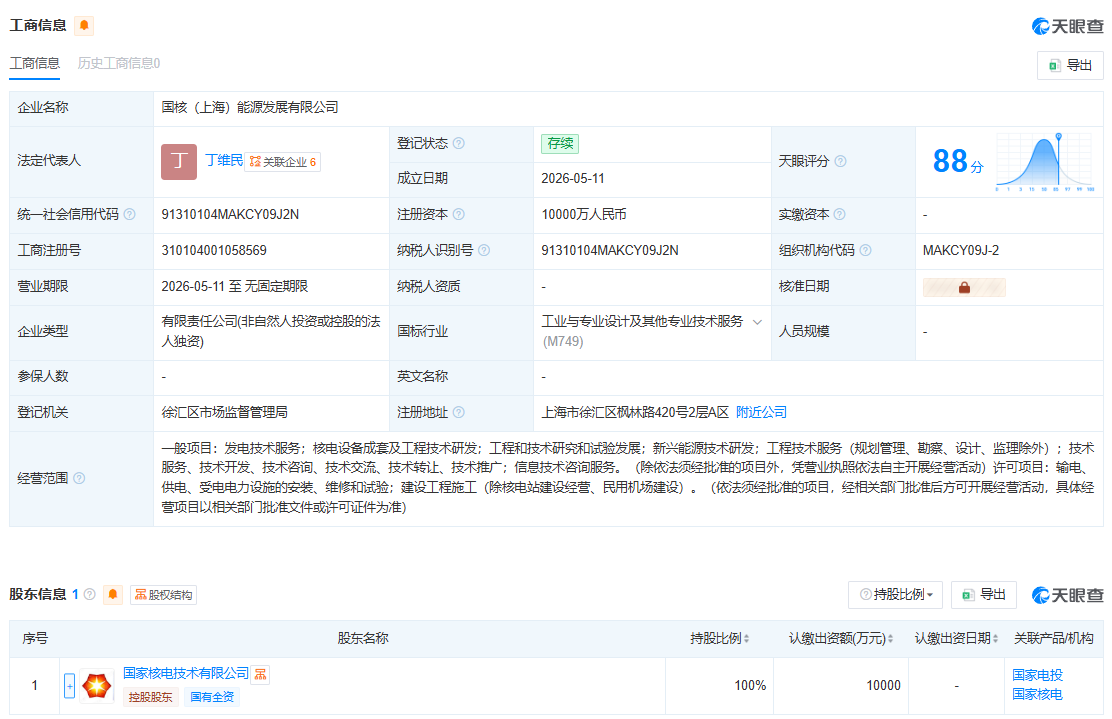The image size is (1112, 719).
Task: Click the 天眼查 logo in shareholder section
Action: 1067,595
